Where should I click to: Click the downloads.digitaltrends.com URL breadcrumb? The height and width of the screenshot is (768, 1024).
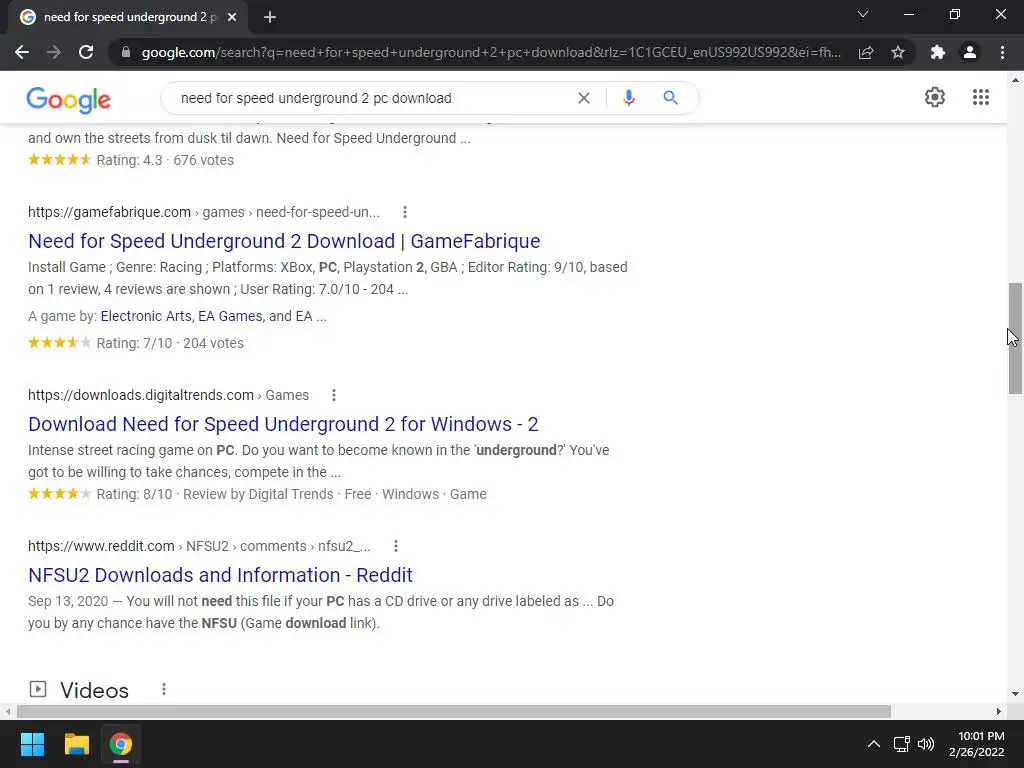tap(168, 395)
